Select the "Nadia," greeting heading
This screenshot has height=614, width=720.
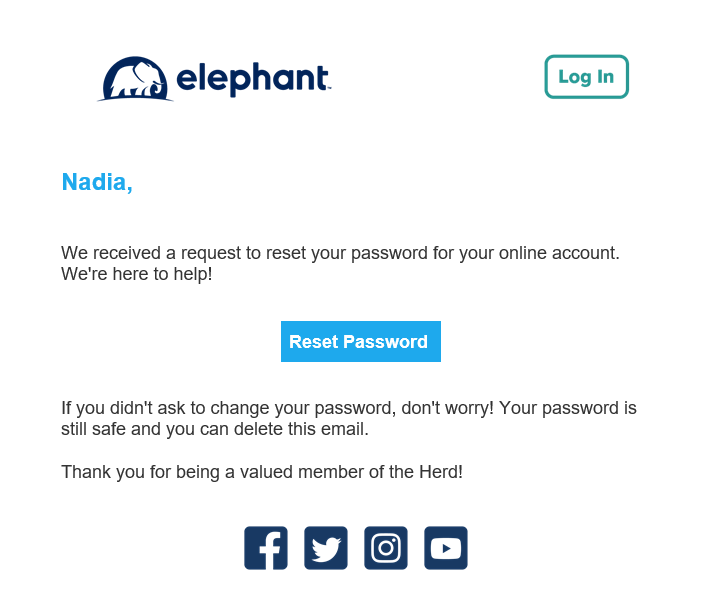click(97, 182)
